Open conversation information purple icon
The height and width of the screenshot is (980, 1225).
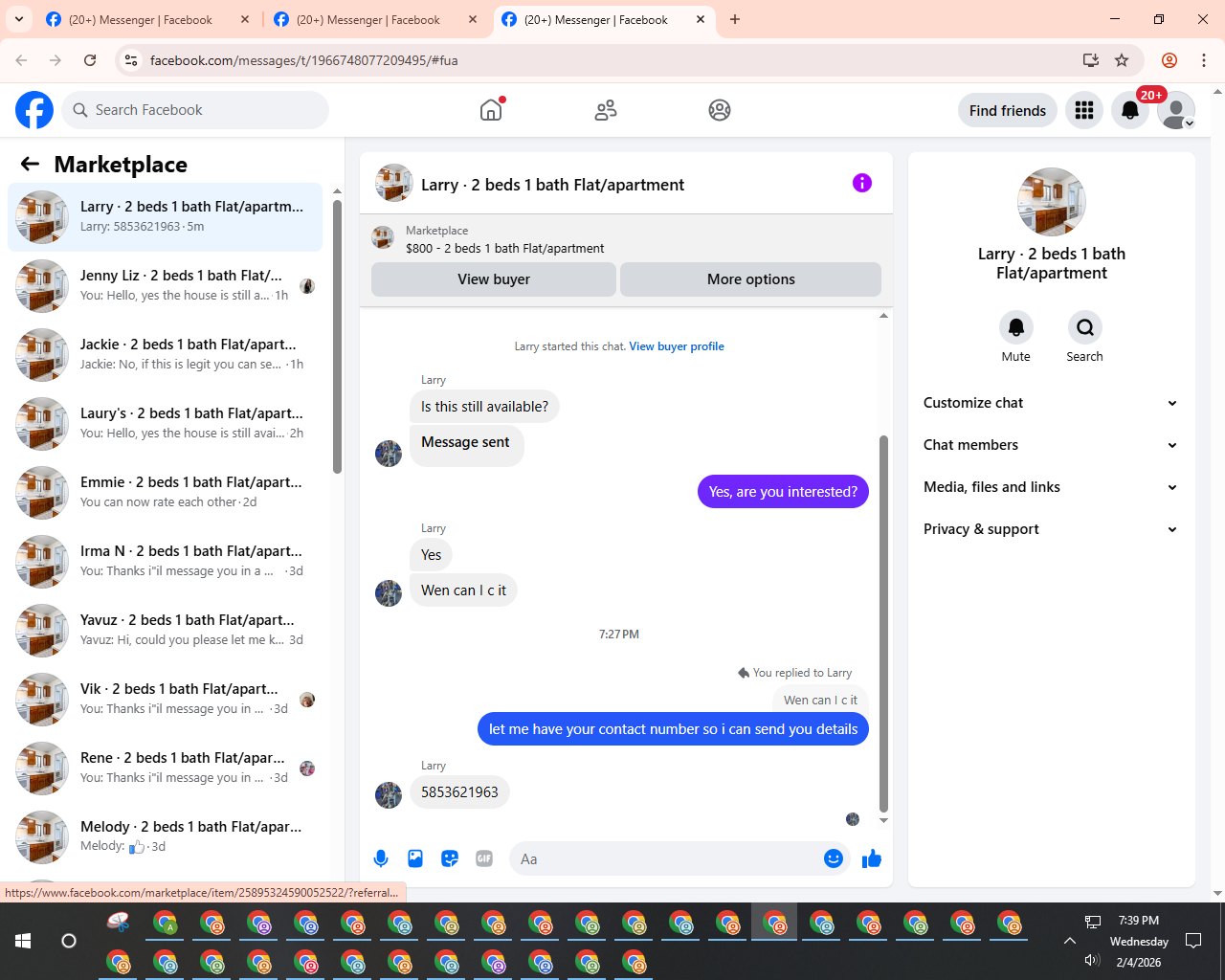[862, 183]
